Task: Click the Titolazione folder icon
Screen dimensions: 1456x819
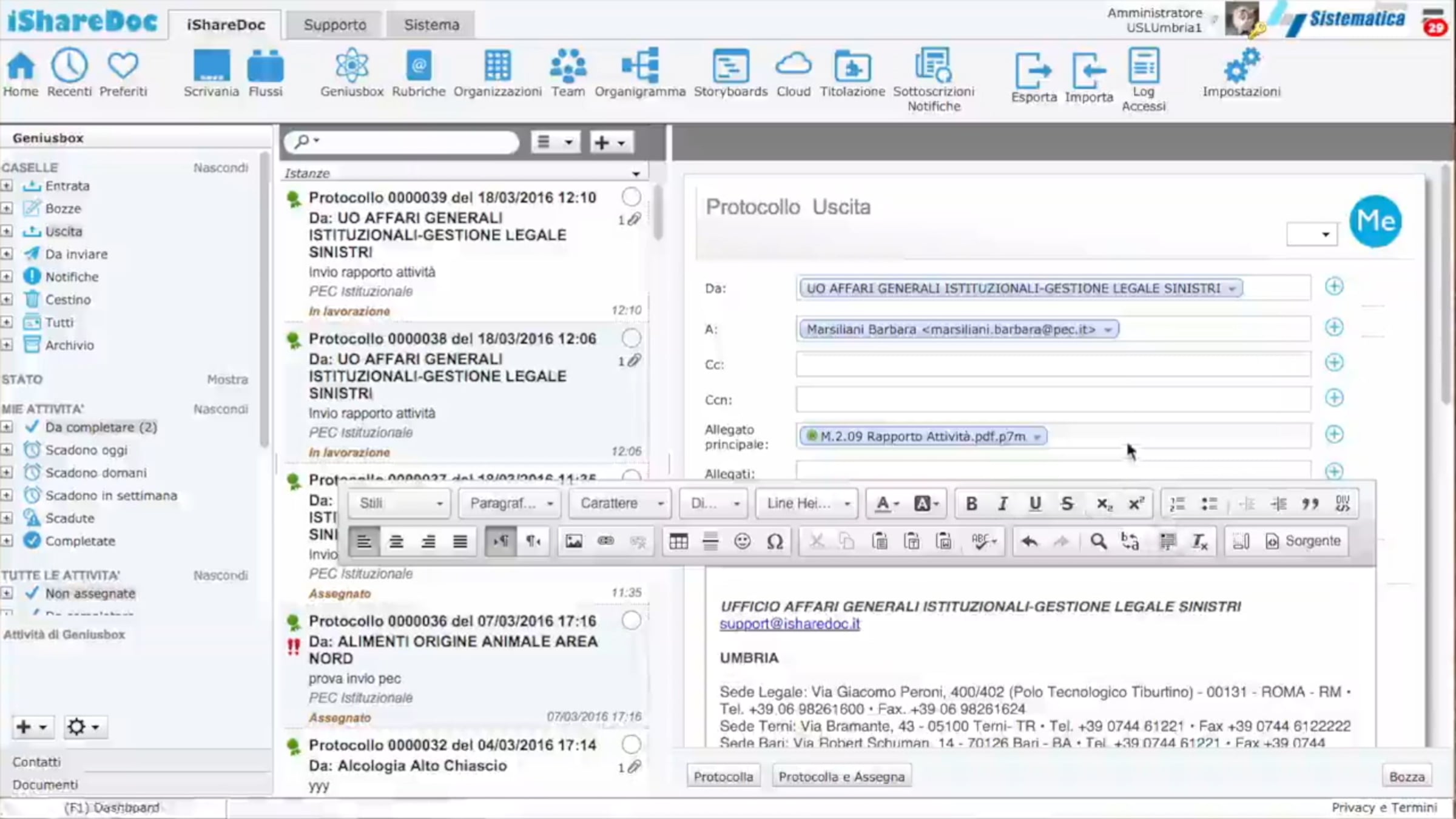Action: pos(852,66)
